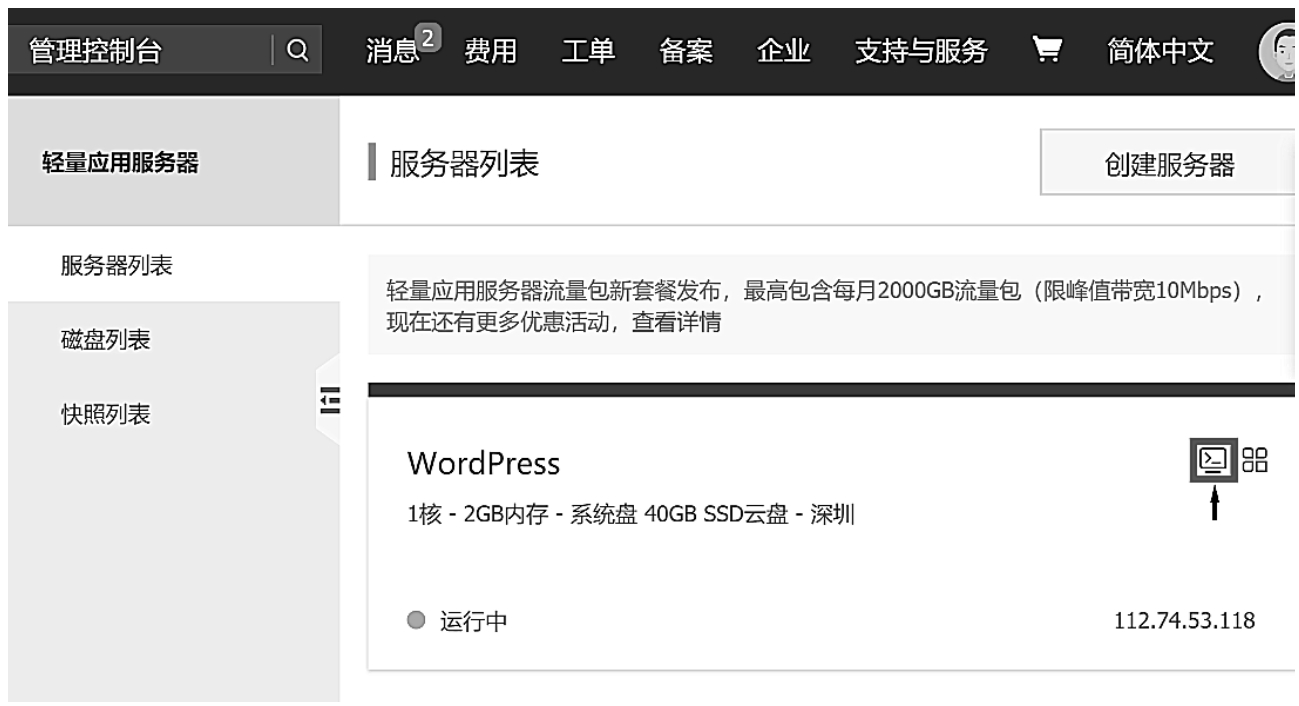Image resolution: width=1299 pixels, height=706 pixels.
Task: Open the WordPress server title
Action: [x=484, y=463]
